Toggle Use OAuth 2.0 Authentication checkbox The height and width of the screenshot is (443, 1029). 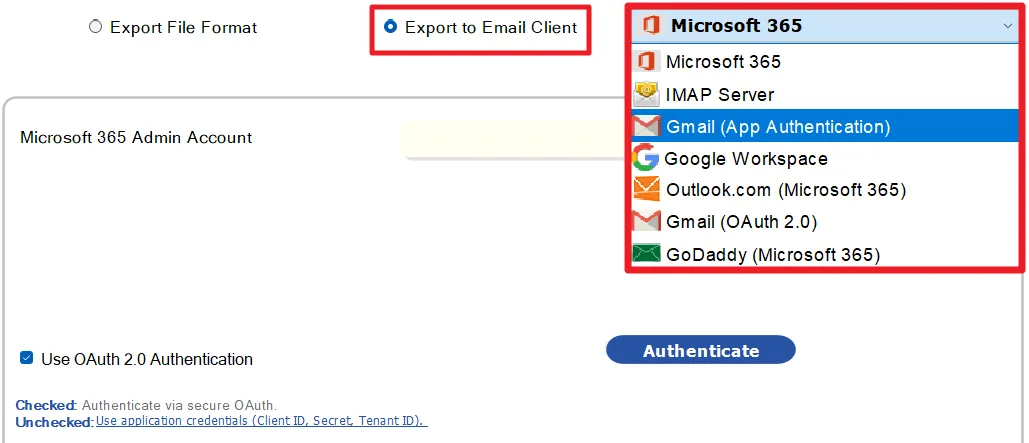[x=26, y=358]
